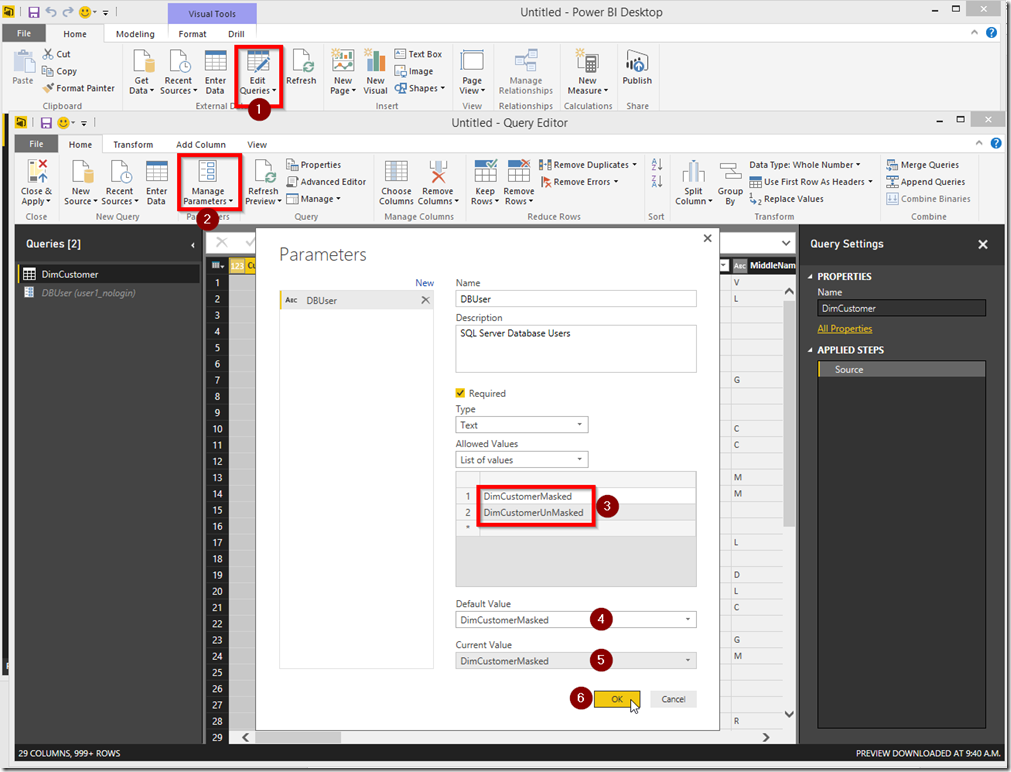Open Format tab in Power BI Desktop

tap(192, 34)
